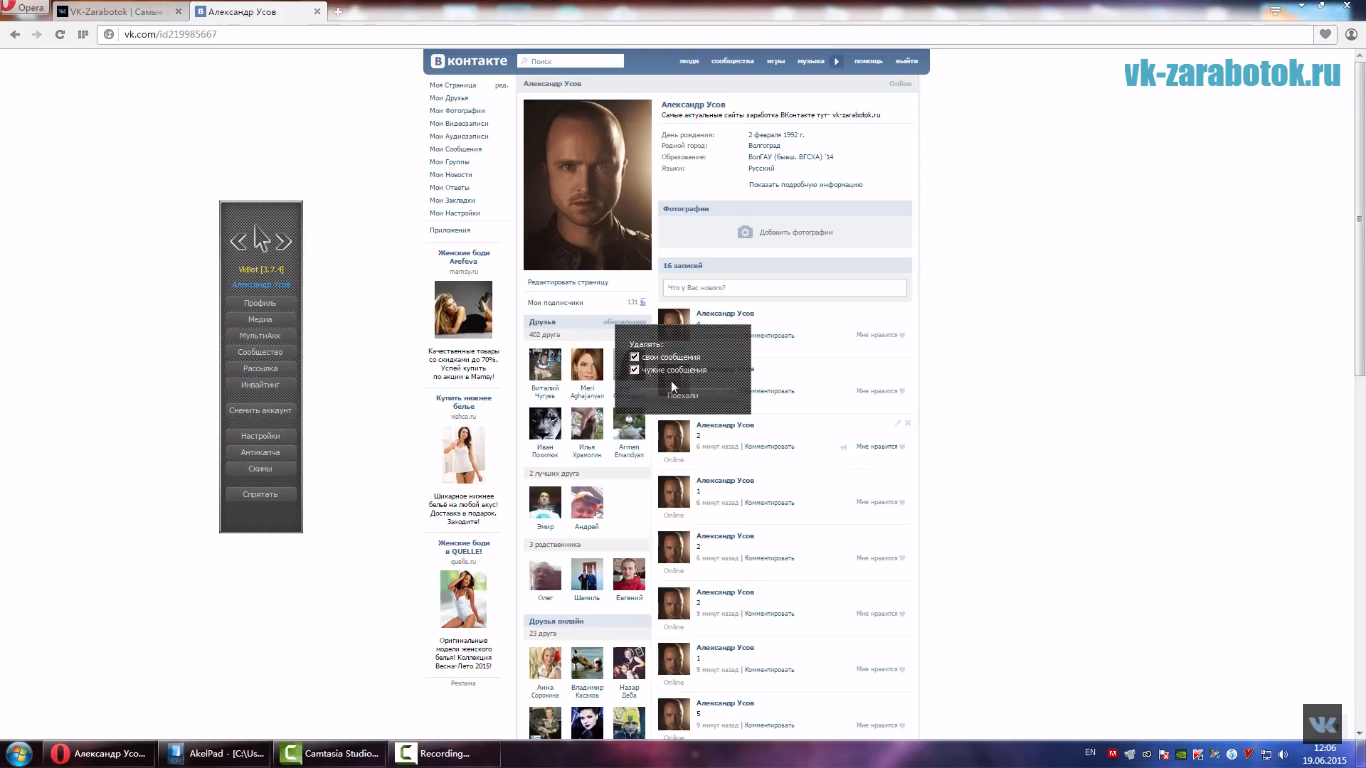
Task: Click the VK search field 'Поиск'
Action: (x=570, y=61)
